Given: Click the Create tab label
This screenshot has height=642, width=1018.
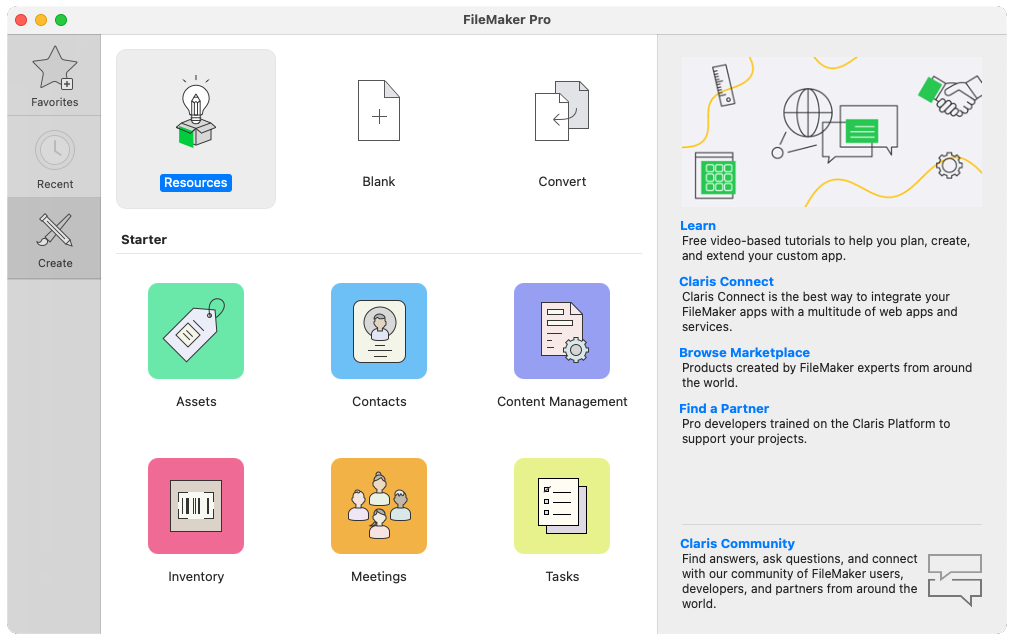Looking at the screenshot, I should 55,264.
